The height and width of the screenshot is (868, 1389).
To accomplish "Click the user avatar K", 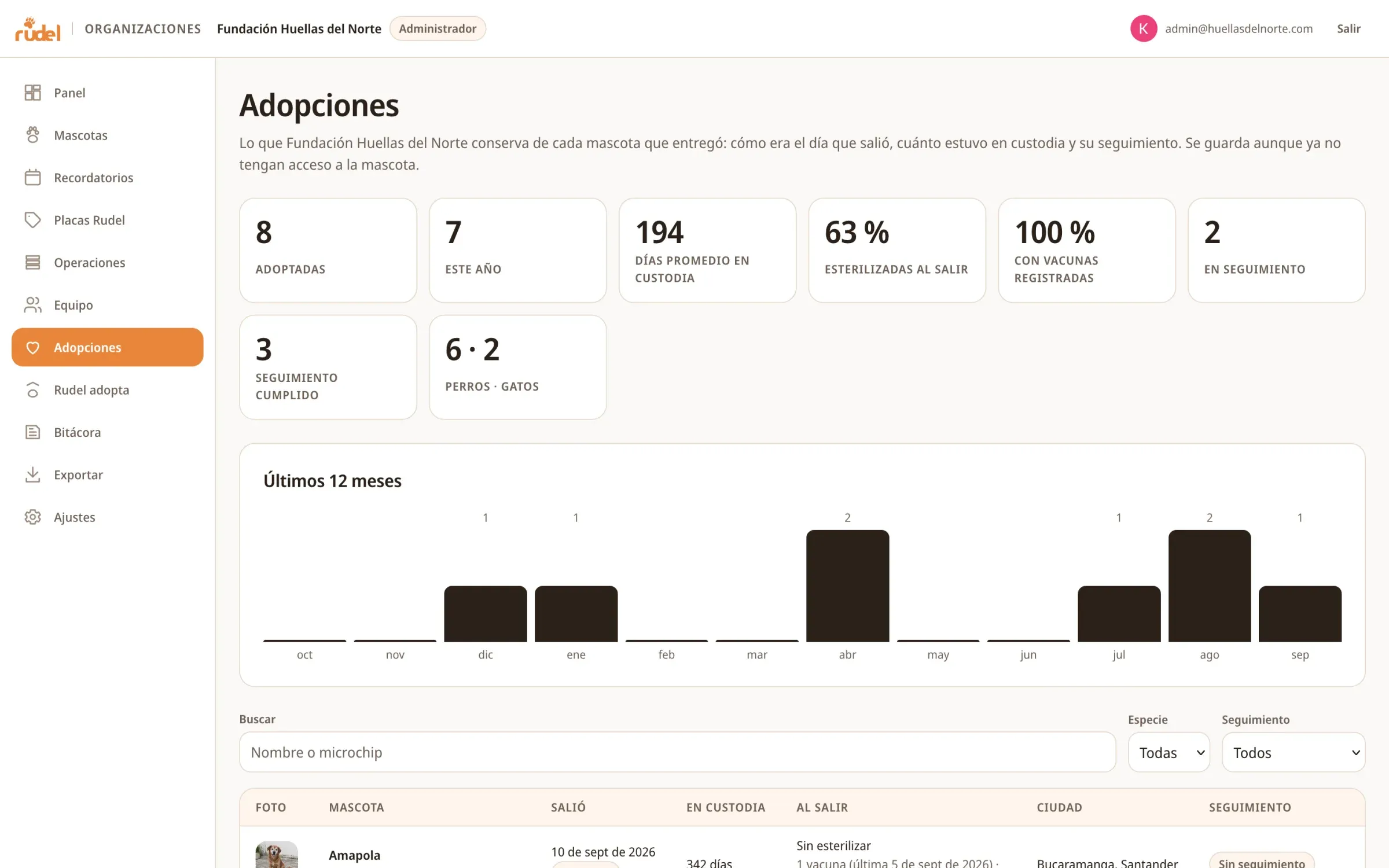I will pos(1144,28).
